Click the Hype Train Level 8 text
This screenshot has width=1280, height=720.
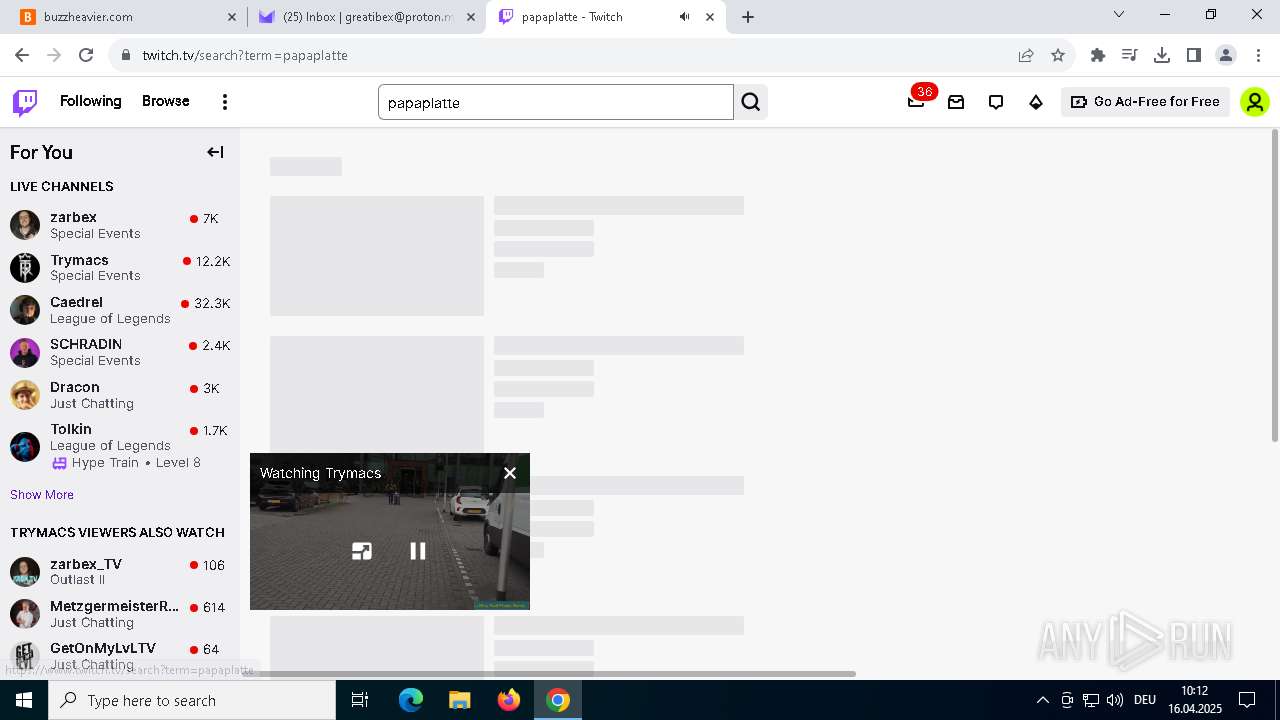coord(136,463)
